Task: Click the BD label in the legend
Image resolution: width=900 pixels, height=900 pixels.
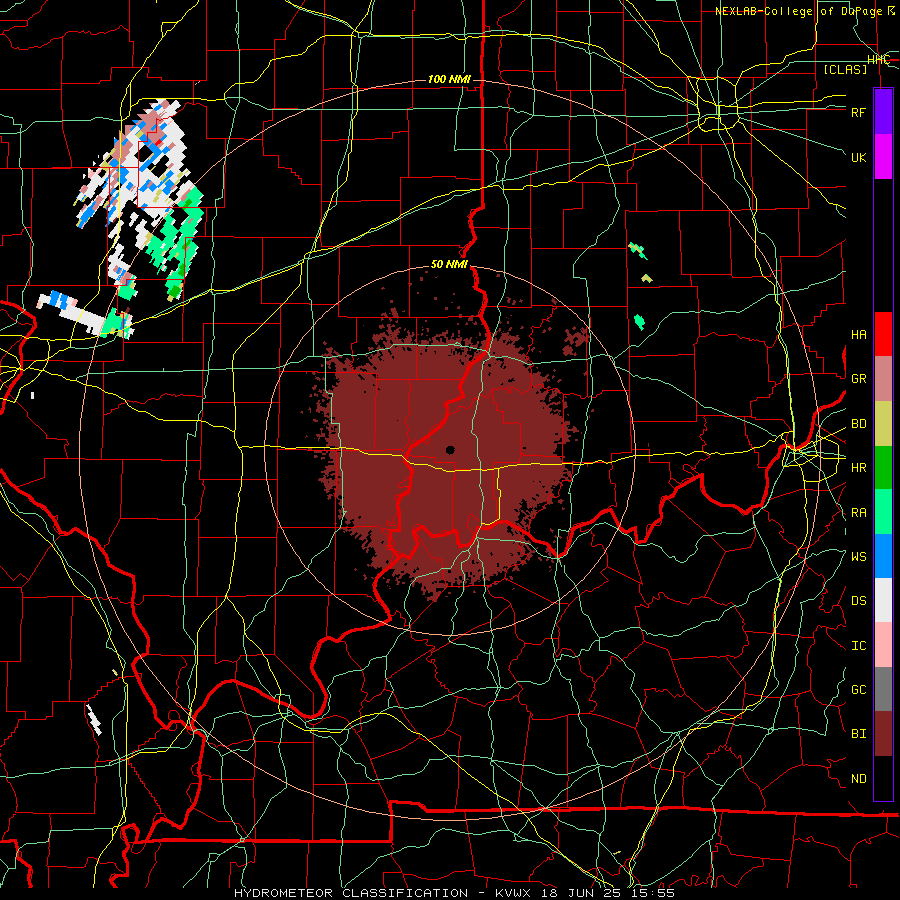Action: (x=858, y=424)
